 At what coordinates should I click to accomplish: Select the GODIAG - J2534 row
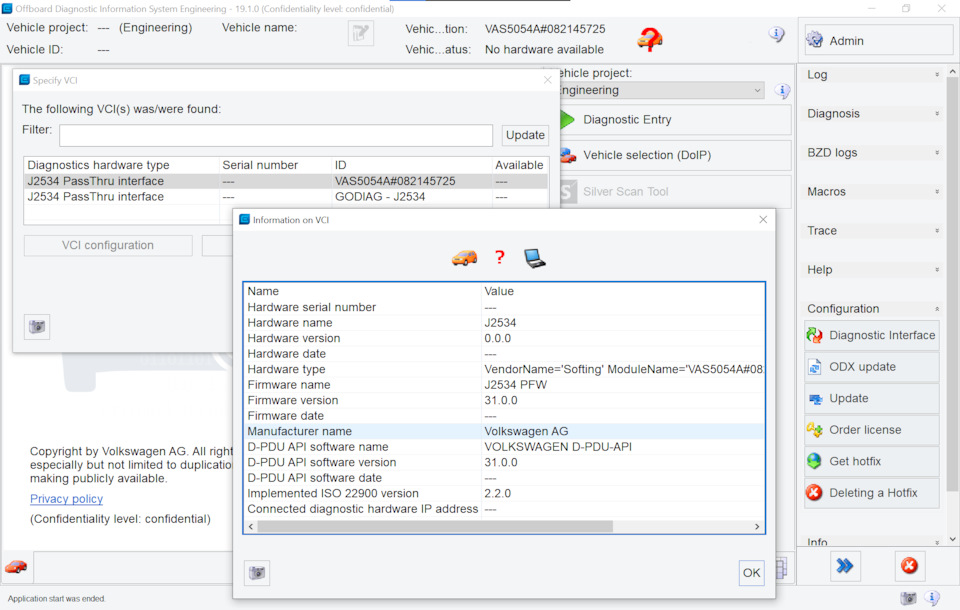(x=285, y=197)
